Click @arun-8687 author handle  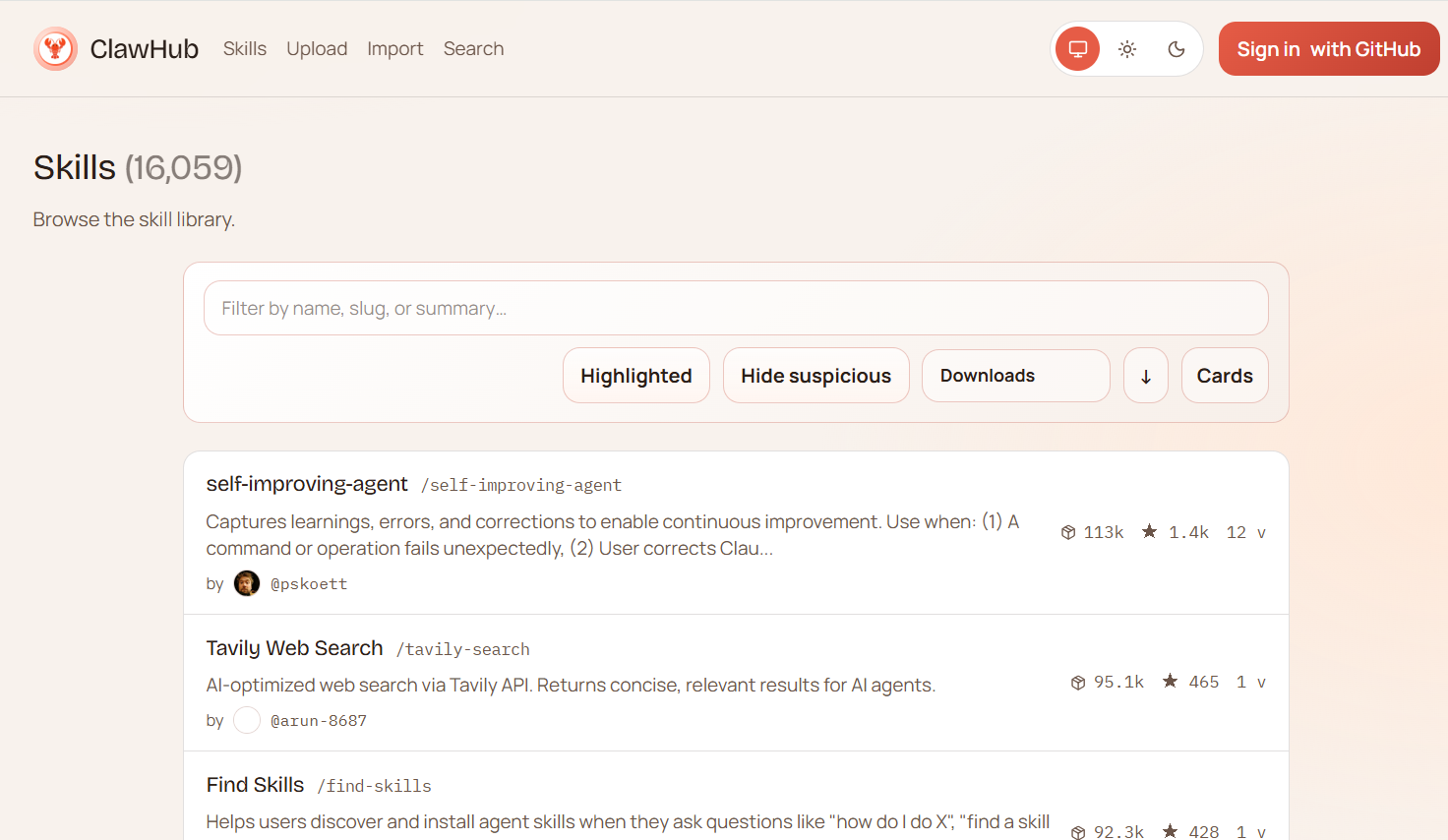coord(319,721)
